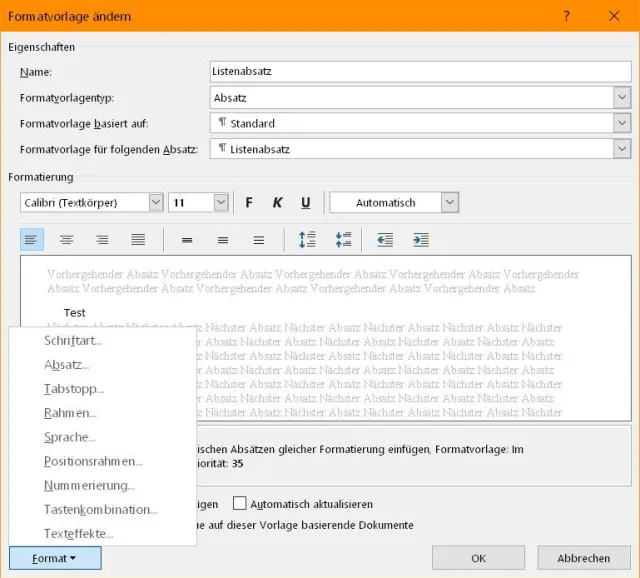Click Abbrechen to cancel the dialog
This screenshot has height=578, width=640.
point(583,558)
